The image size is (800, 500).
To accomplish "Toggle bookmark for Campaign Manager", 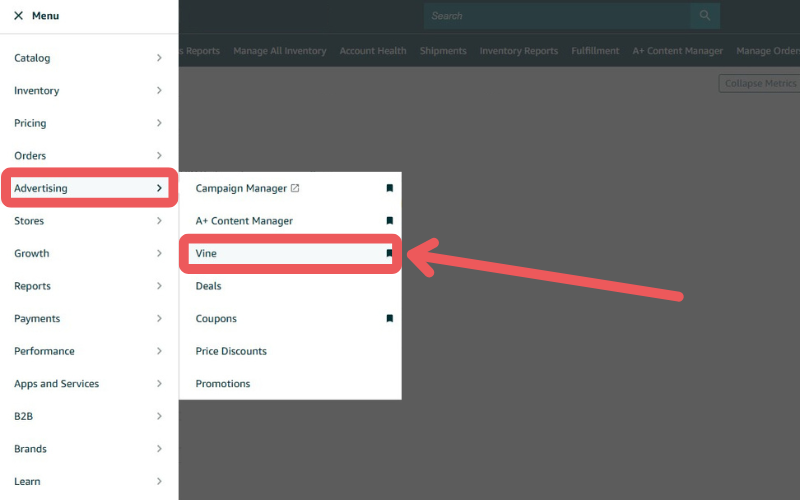I will point(390,188).
